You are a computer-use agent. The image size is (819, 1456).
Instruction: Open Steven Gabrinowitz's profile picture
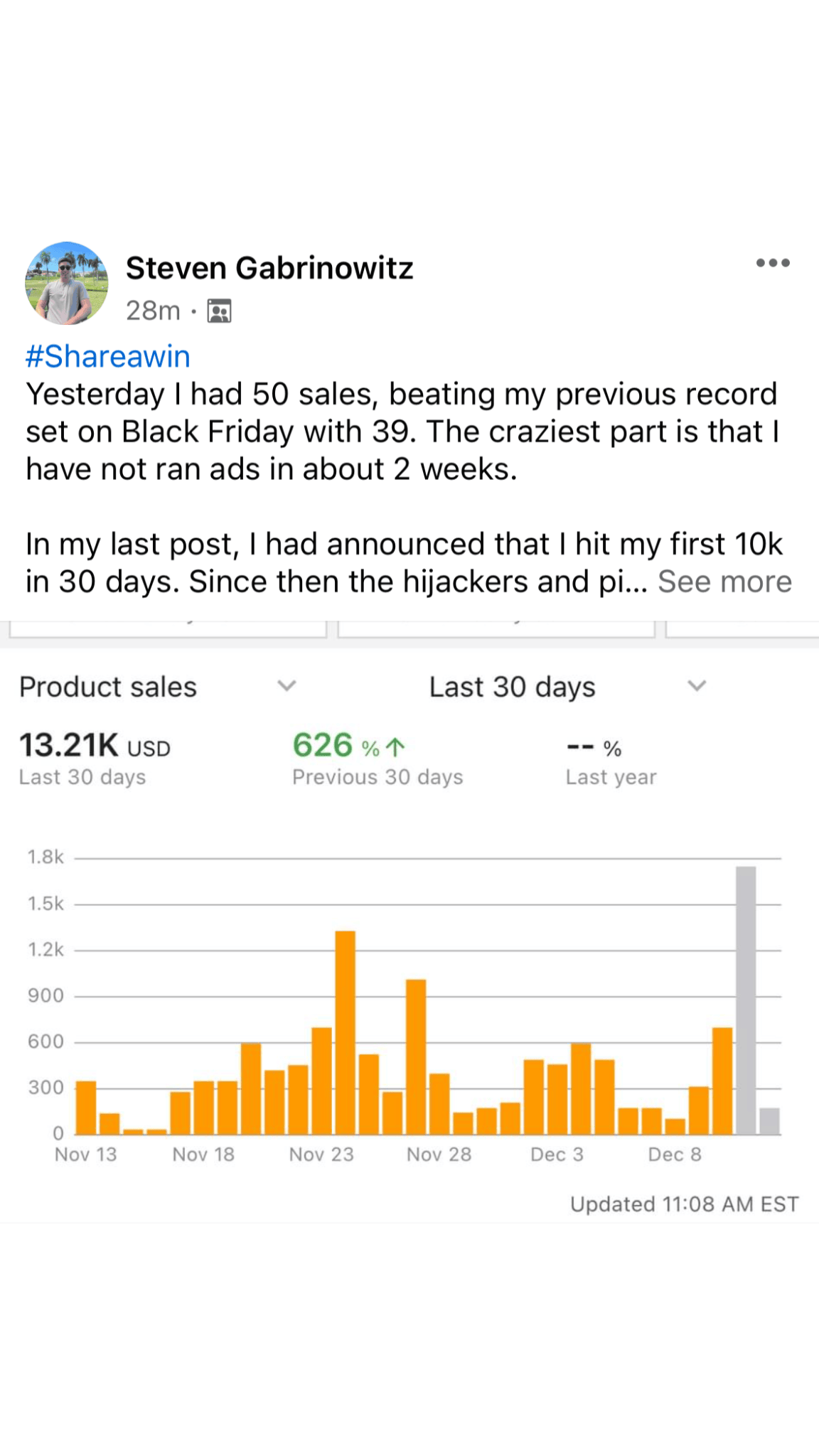67,284
